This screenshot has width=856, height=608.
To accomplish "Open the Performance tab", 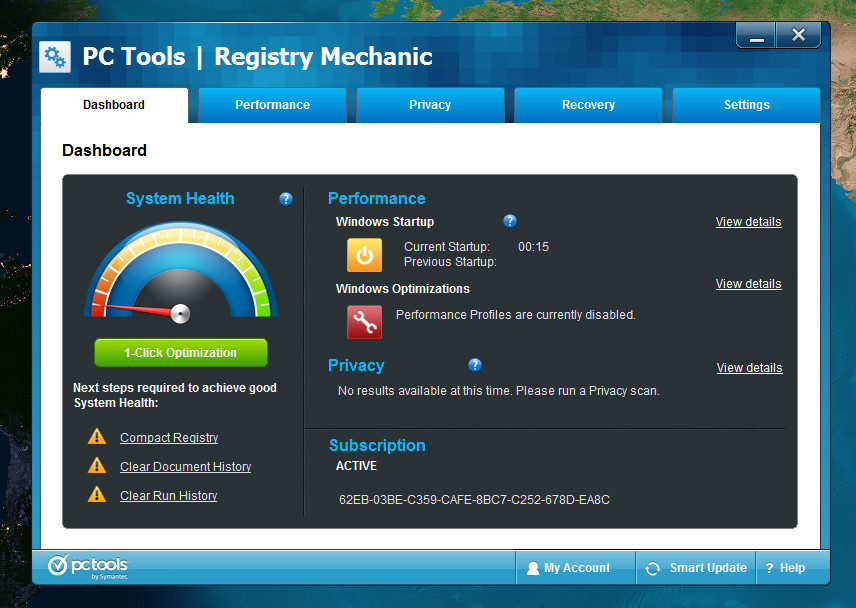I will pyautogui.click(x=272, y=105).
